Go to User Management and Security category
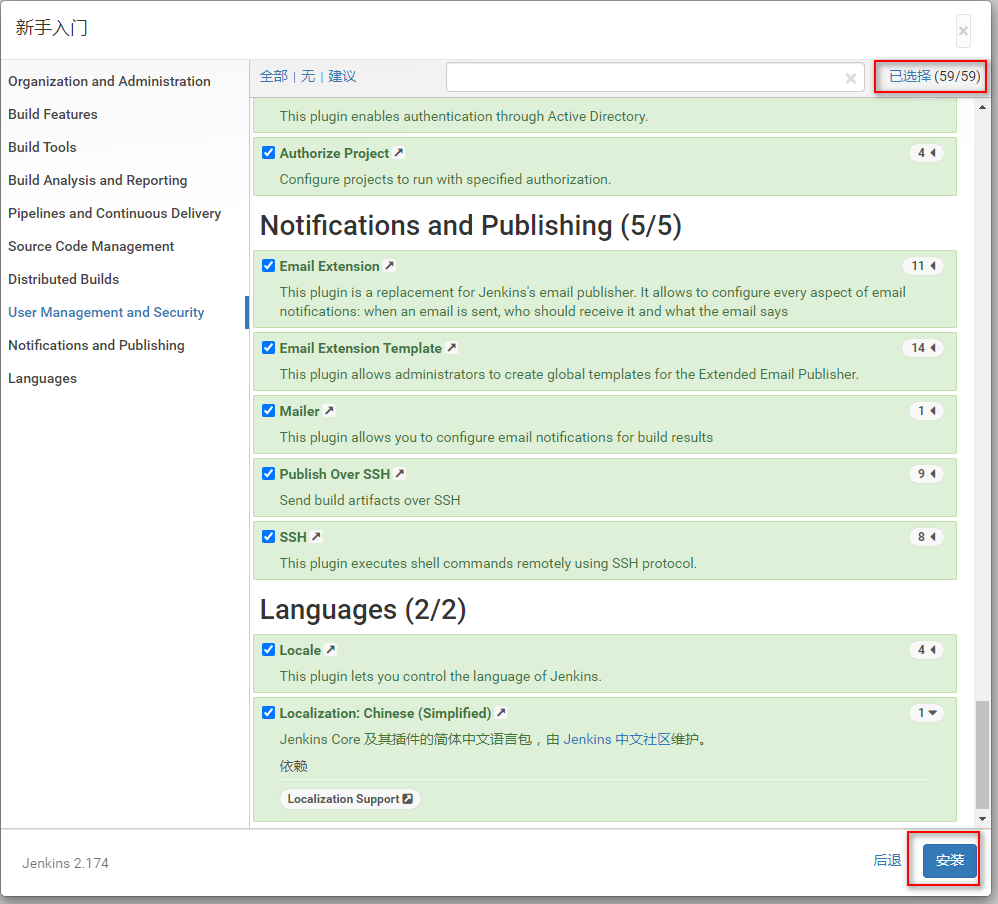The image size is (998, 904). click(106, 313)
